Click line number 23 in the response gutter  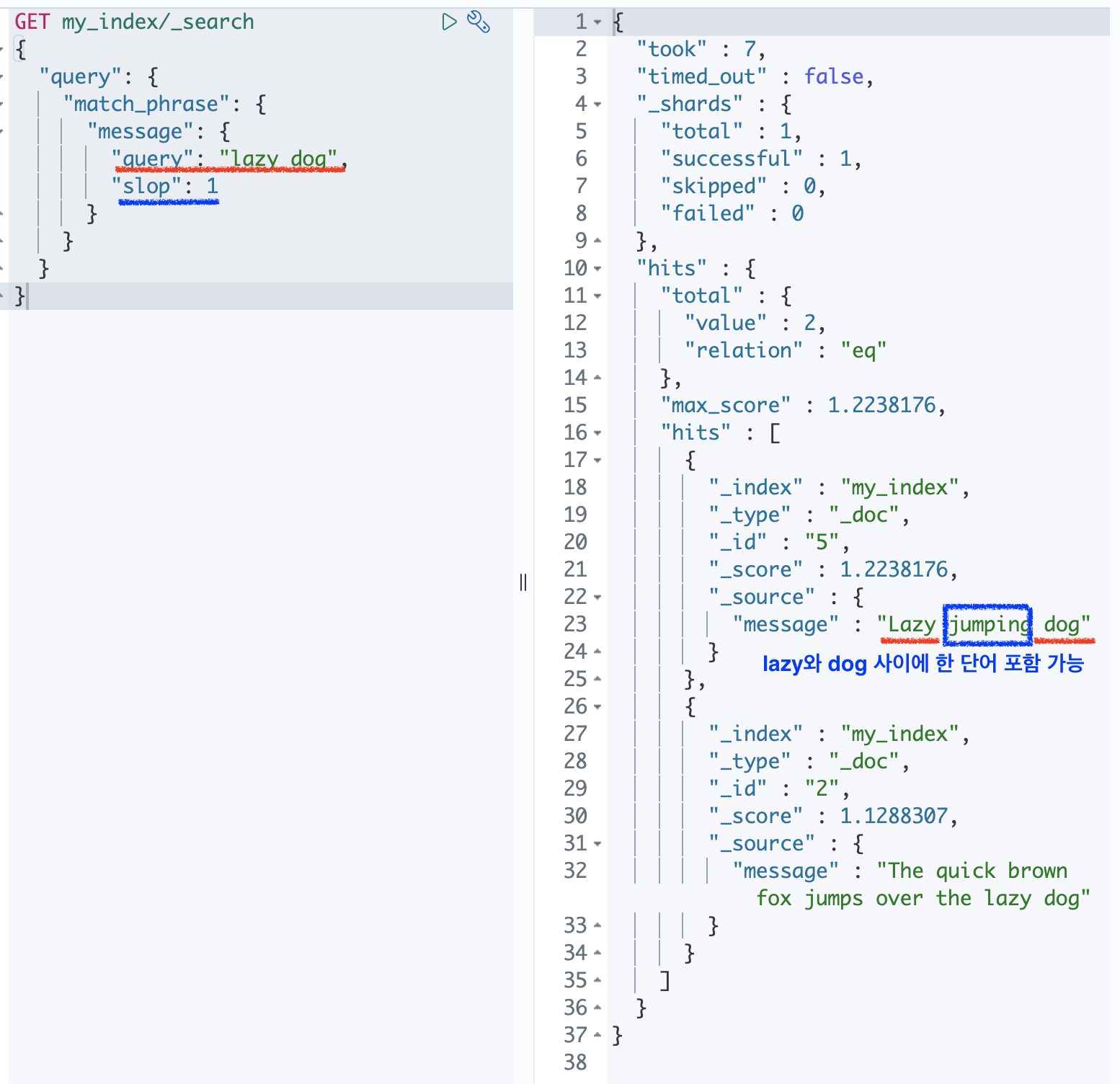574,623
